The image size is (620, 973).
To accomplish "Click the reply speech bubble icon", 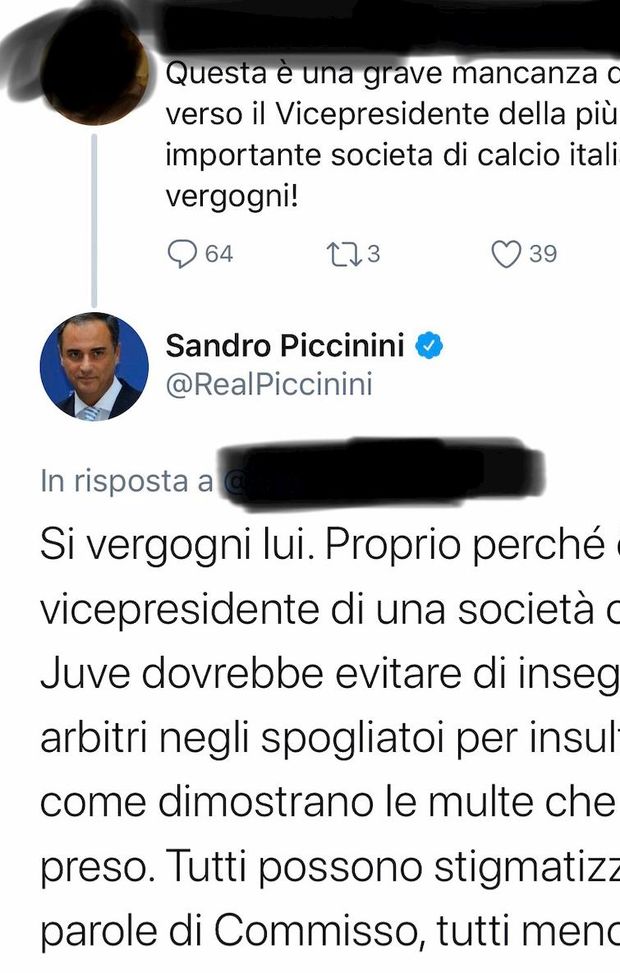I will click(x=182, y=254).
